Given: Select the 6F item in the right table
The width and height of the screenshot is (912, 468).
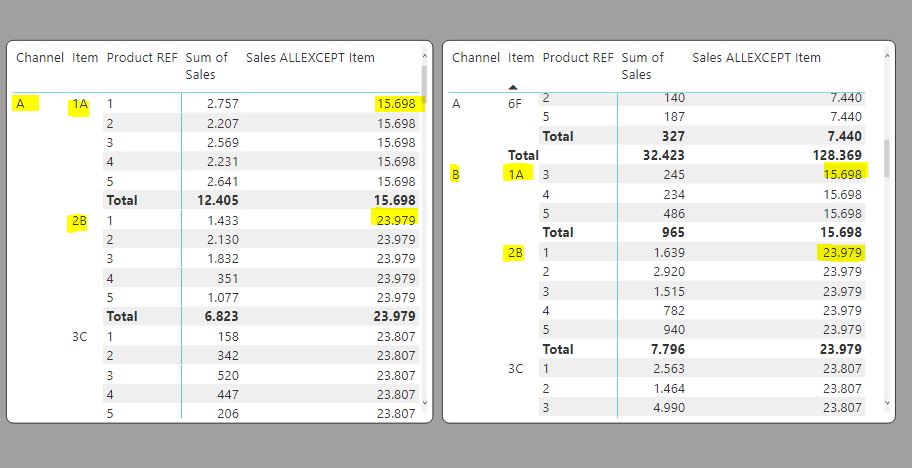Looking at the screenshot, I should (515, 106).
